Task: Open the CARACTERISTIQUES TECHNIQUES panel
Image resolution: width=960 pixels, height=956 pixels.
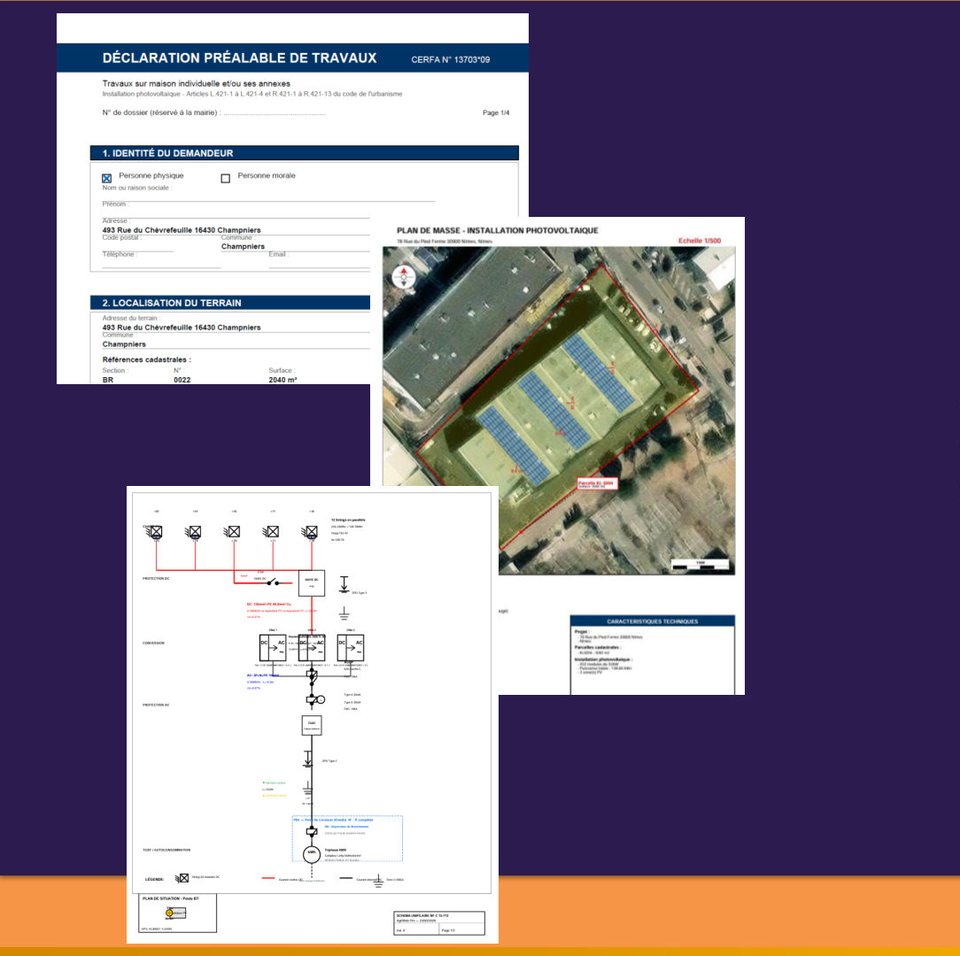Action: click(x=653, y=620)
